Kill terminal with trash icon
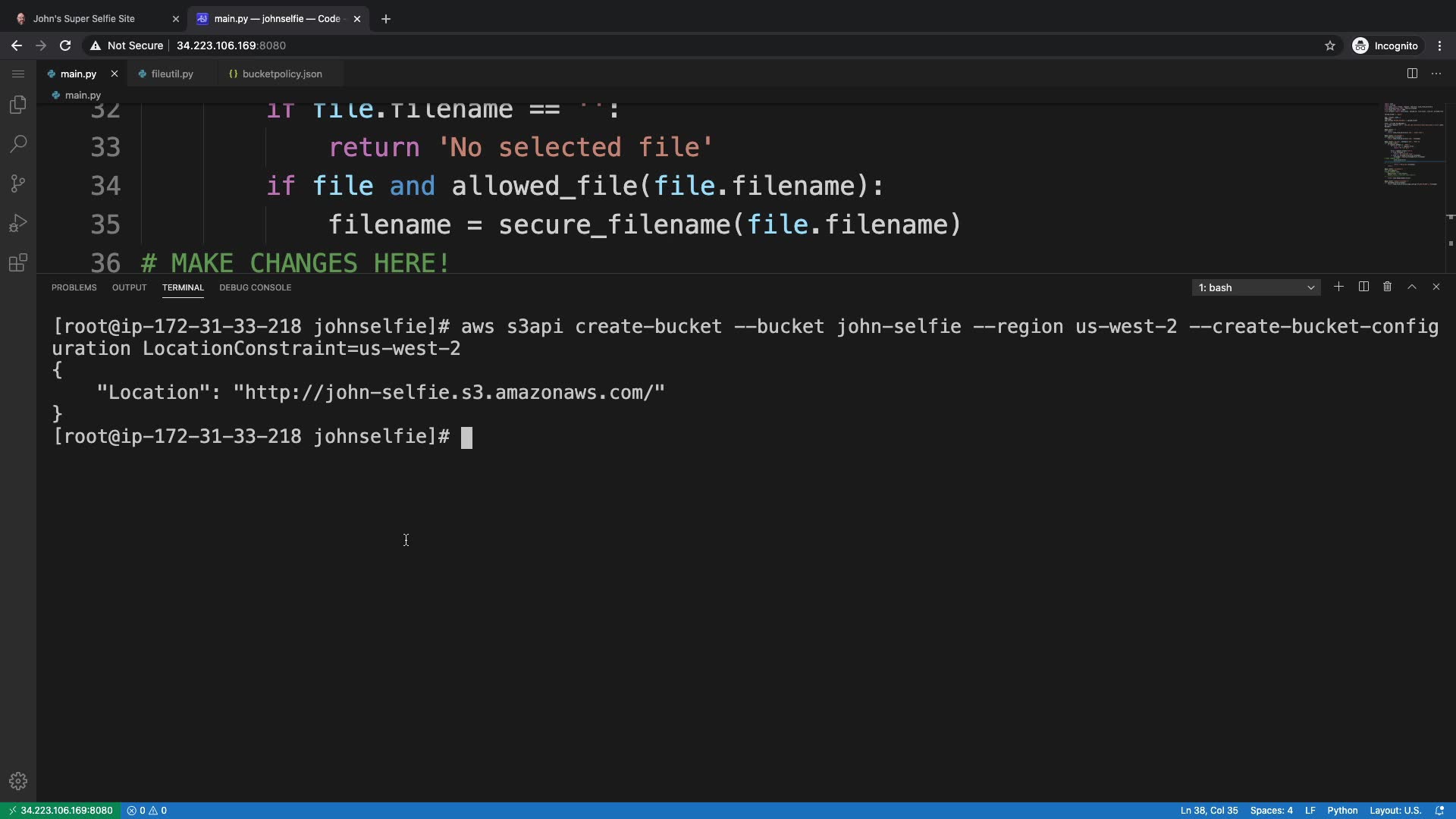This screenshot has width=1456, height=819. point(1387,287)
